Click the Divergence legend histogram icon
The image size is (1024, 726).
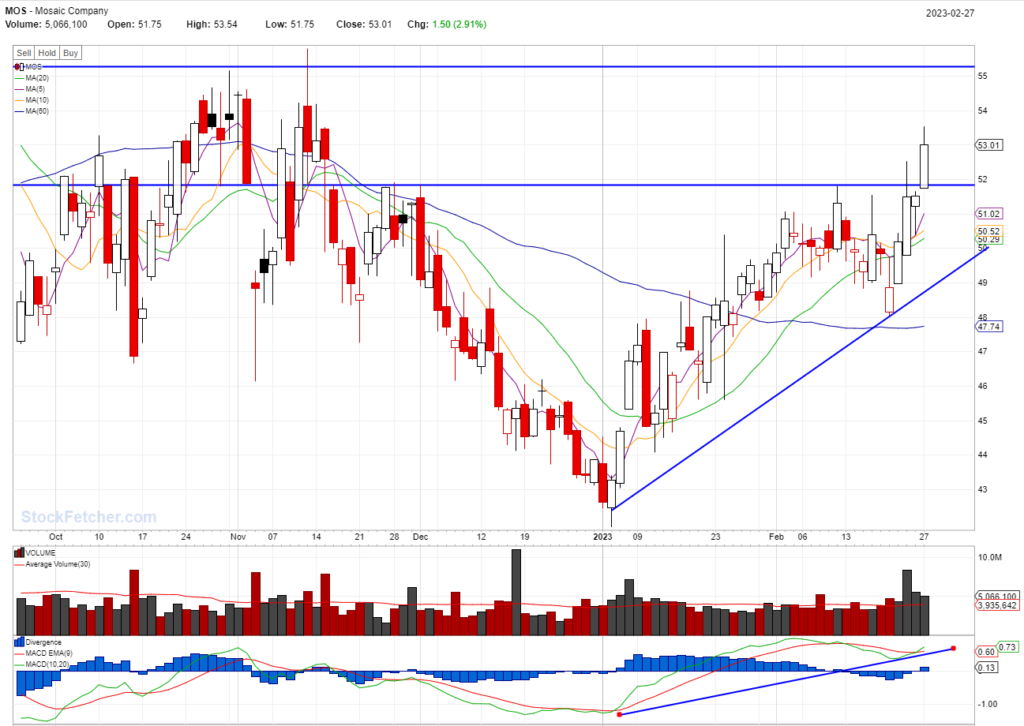[x=19, y=642]
